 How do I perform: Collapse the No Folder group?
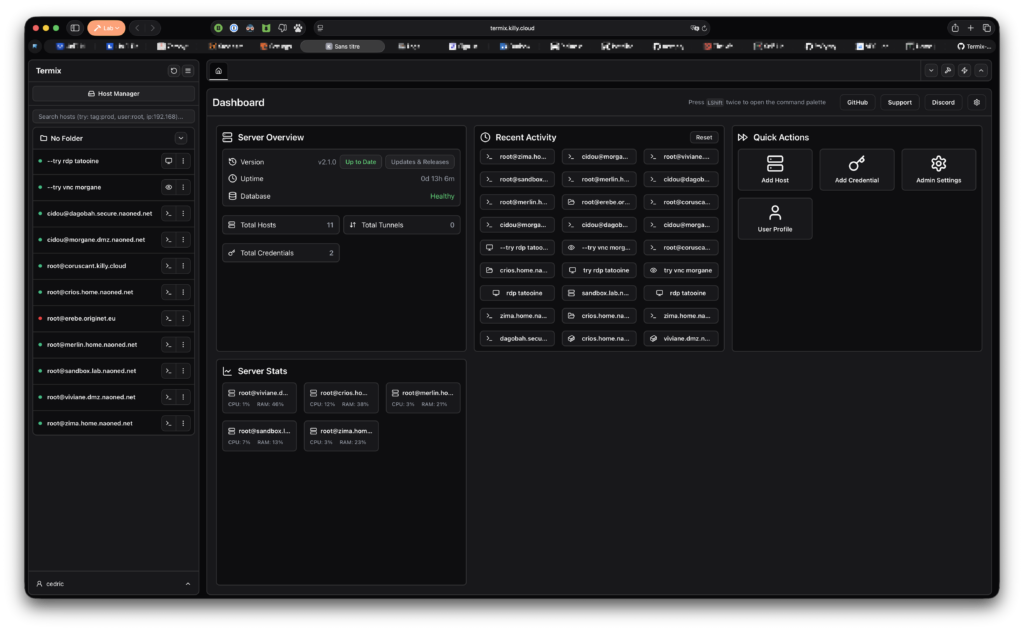pyautogui.click(x=181, y=138)
